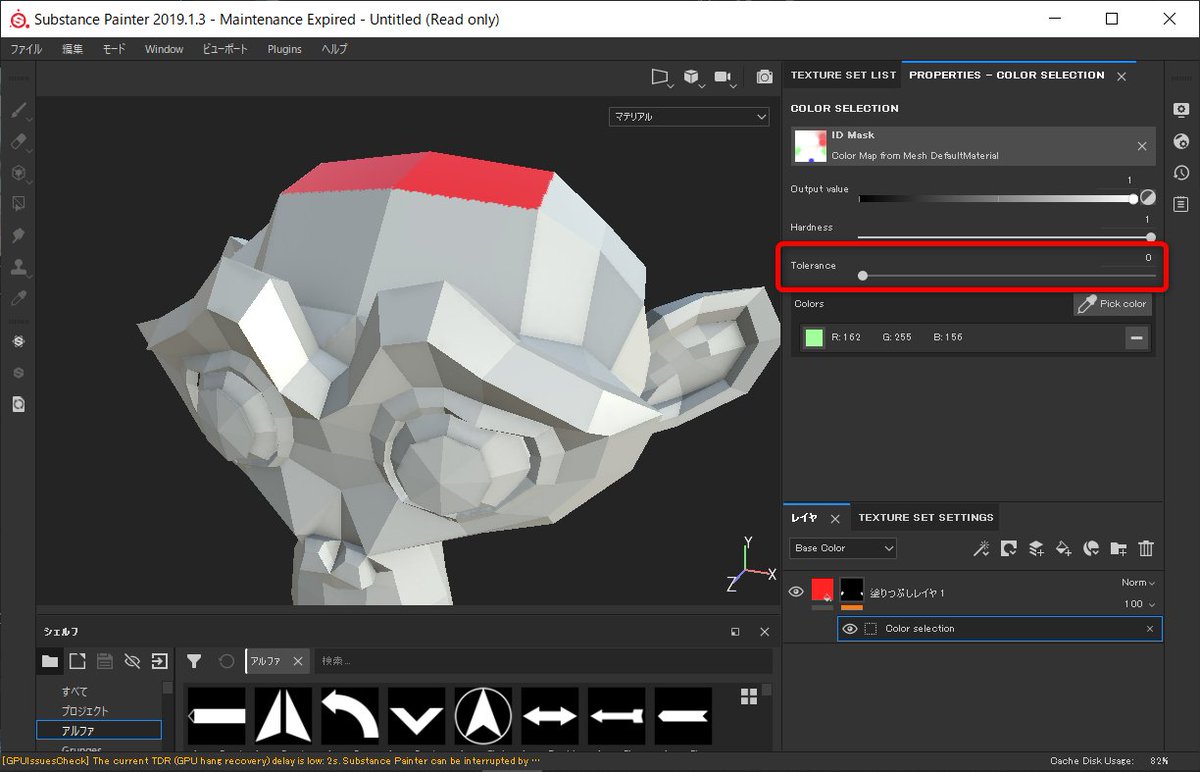Open the History panel icon
Viewport: 1200px width, 772px height.
click(1181, 173)
